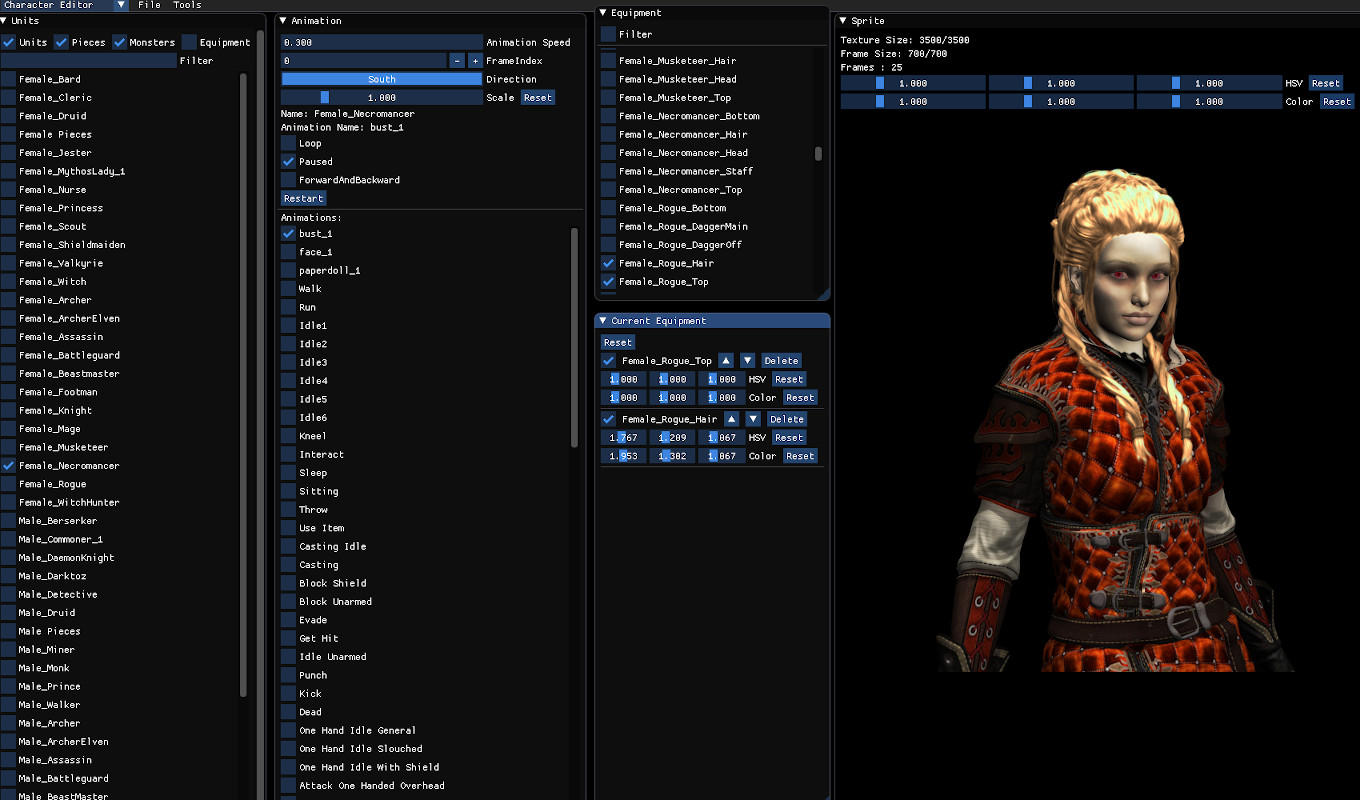This screenshot has height=800, width=1360.
Task: Select Male_Monk in the Units list
Action: (44, 668)
